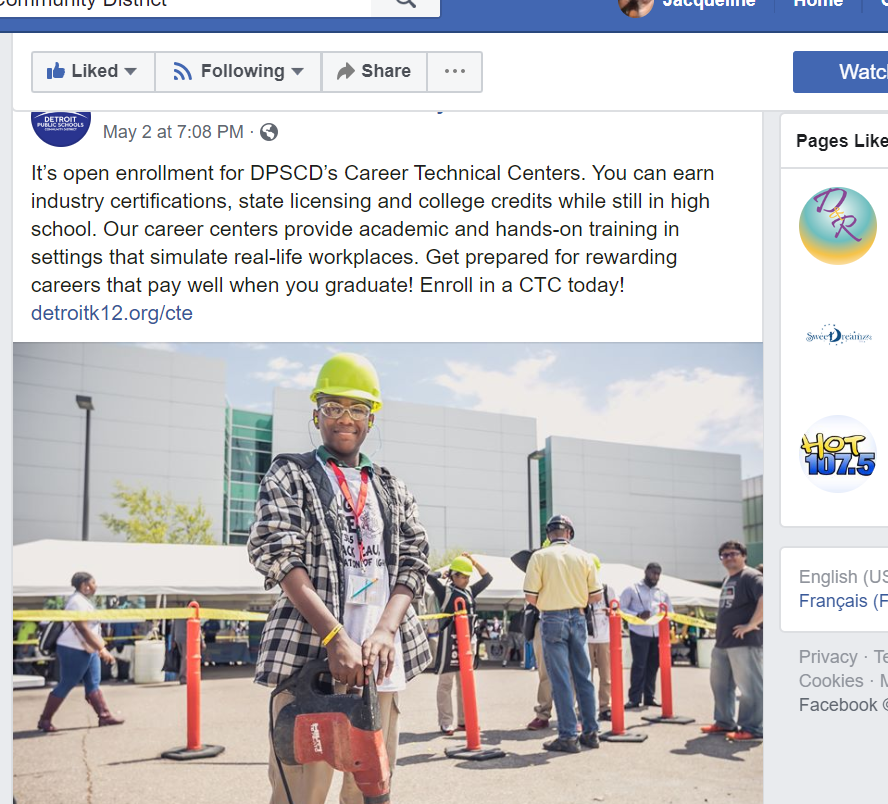
Task: Expand the Following dropdown arrow
Action: [297, 71]
